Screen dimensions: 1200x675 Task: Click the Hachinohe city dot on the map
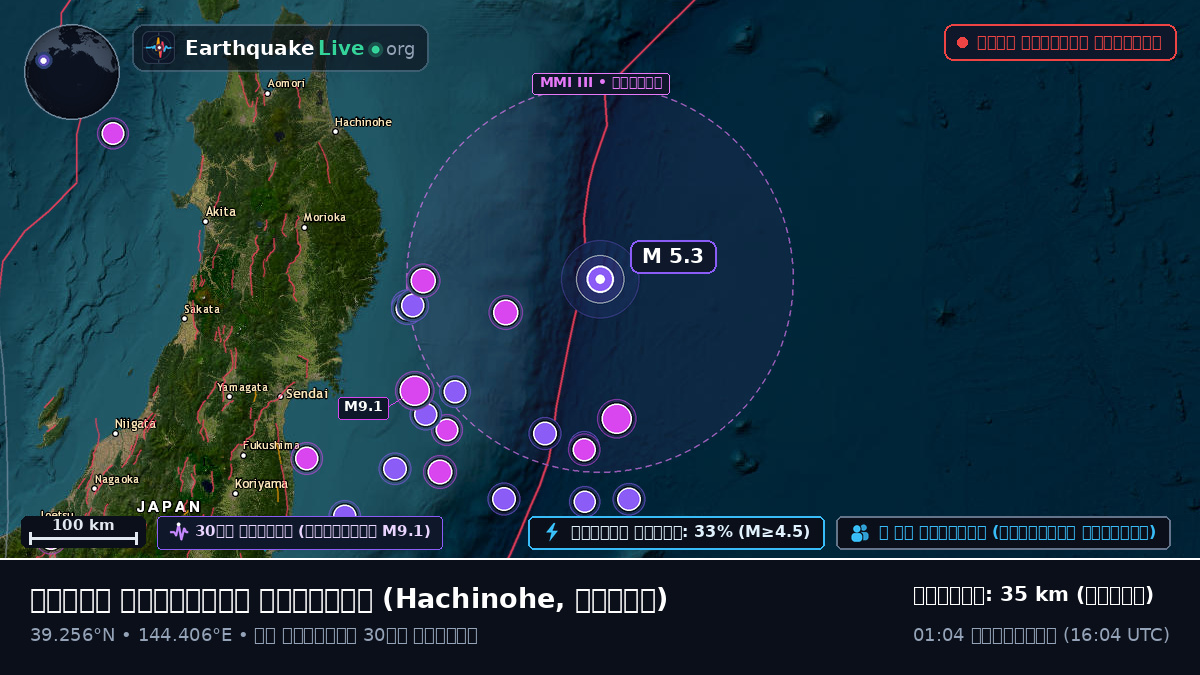[335, 132]
